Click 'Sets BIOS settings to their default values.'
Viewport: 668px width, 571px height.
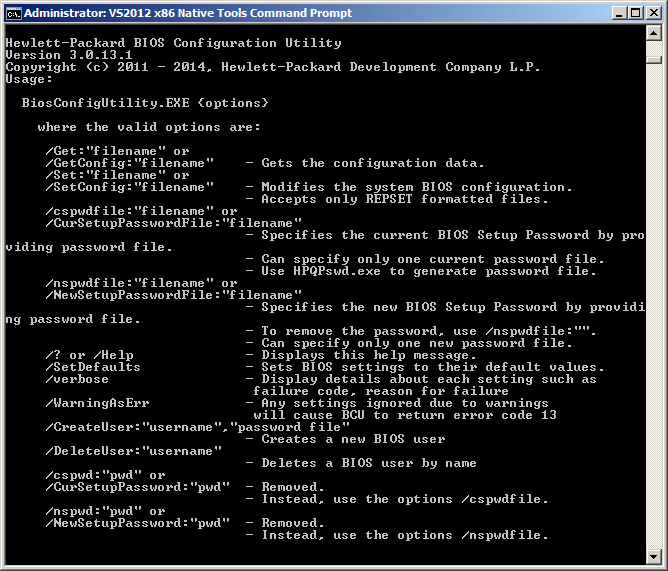pos(433,367)
